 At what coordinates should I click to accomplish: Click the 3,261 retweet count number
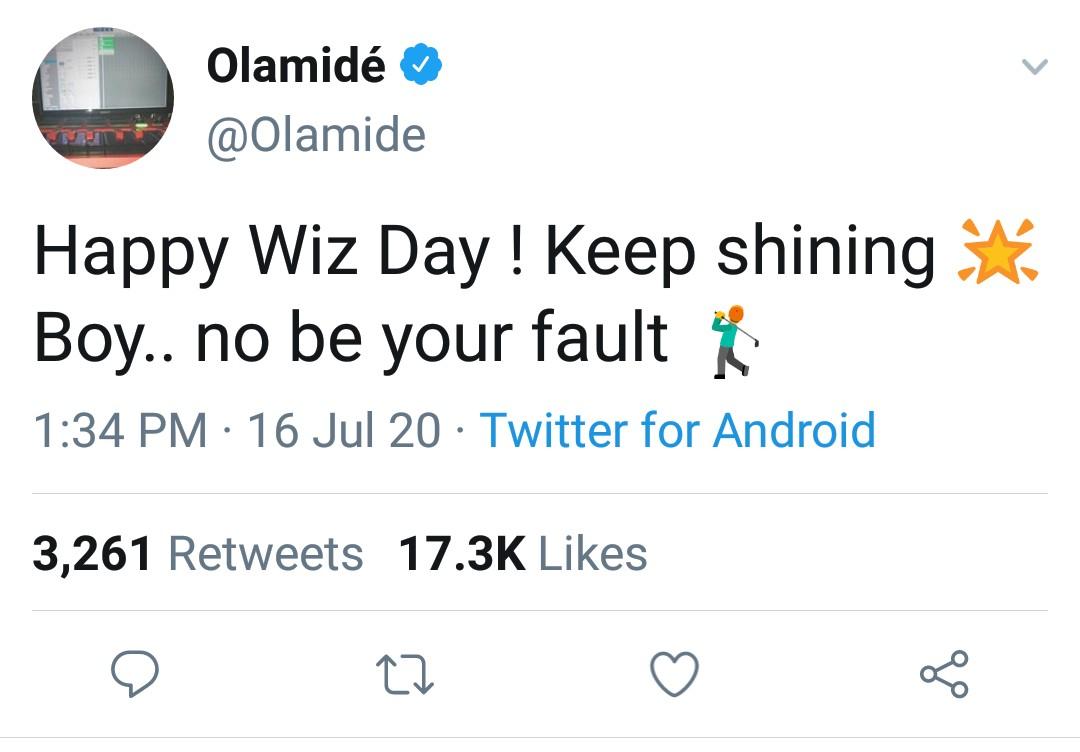pos(92,554)
